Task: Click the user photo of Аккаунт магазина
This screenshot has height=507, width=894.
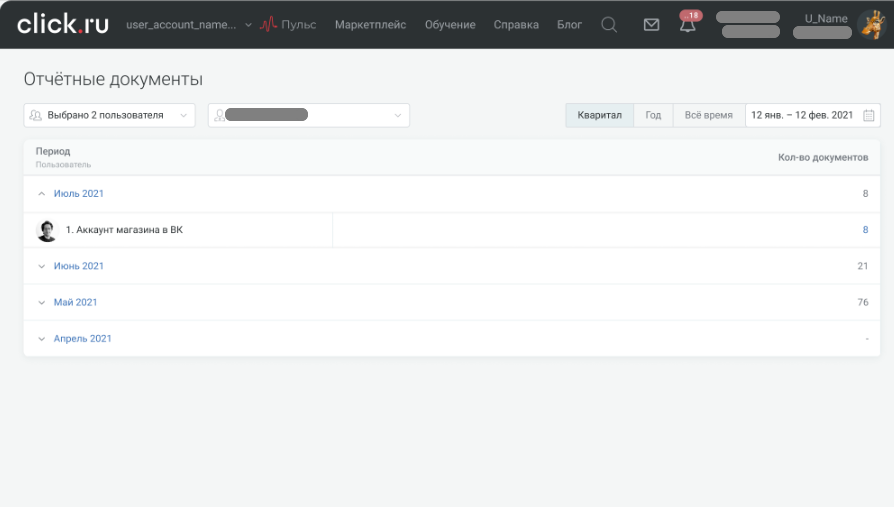Action: [x=46, y=230]
